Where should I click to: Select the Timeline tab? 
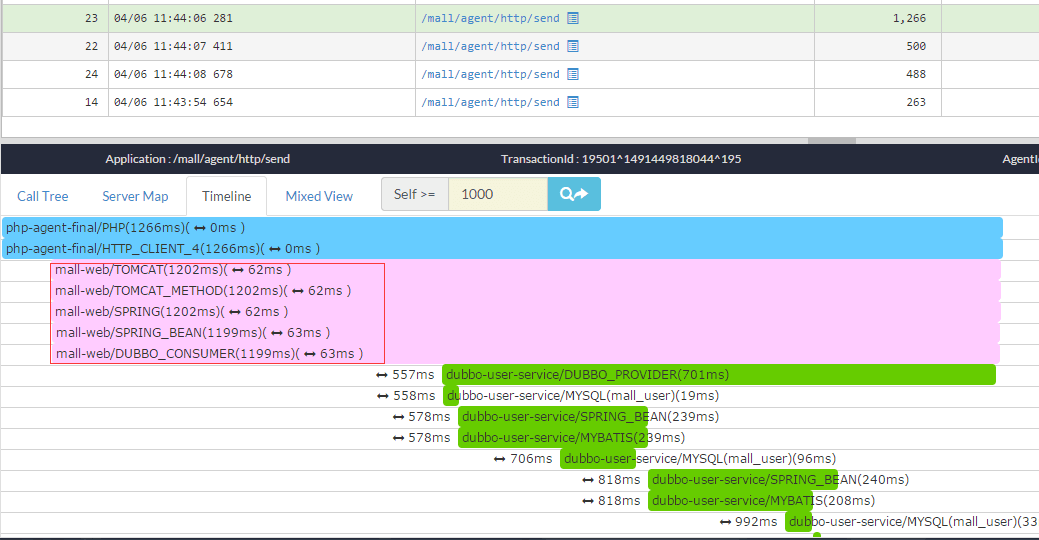click(x=226, y=196)
